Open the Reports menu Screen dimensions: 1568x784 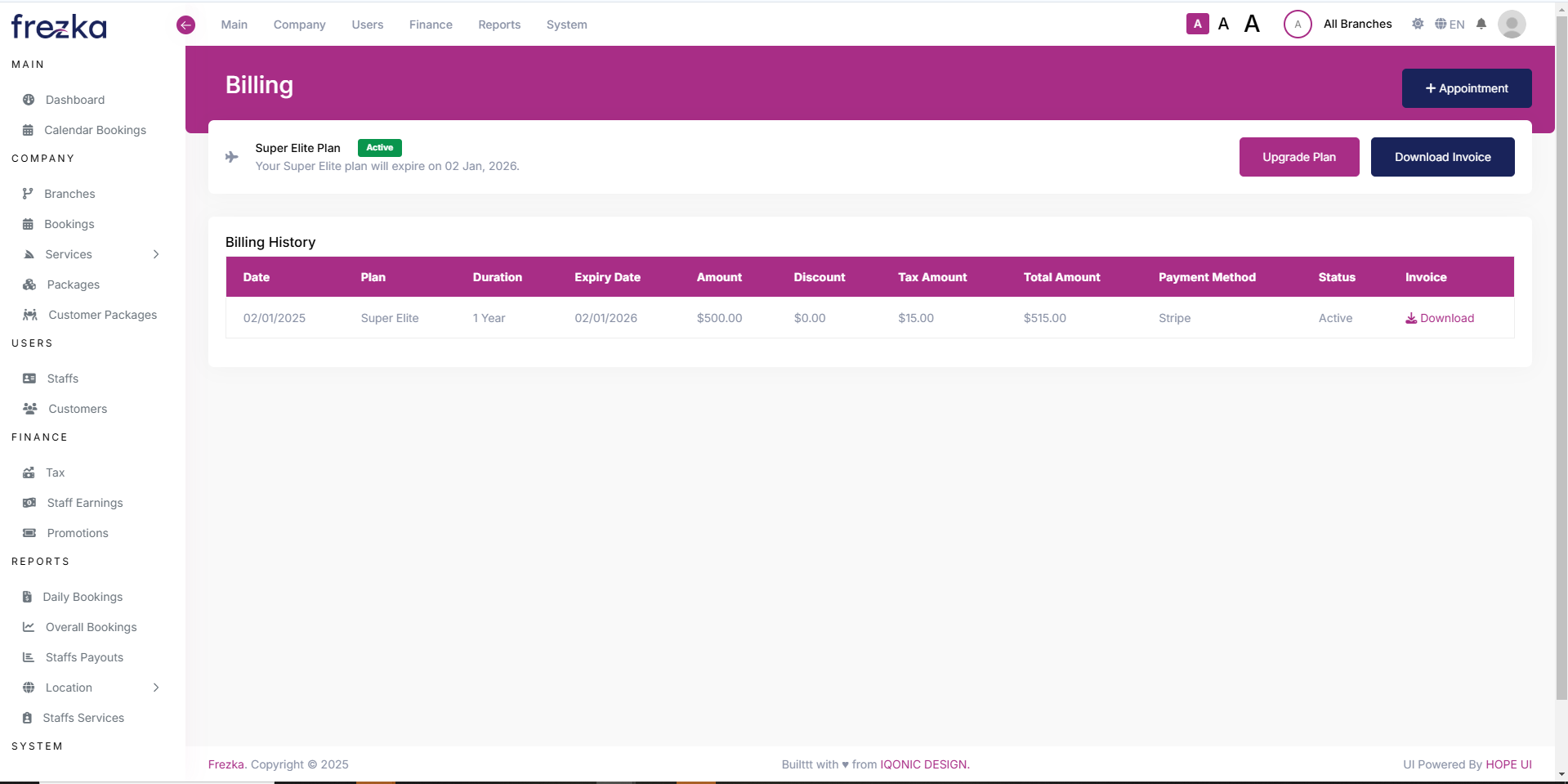pos(498,25)
